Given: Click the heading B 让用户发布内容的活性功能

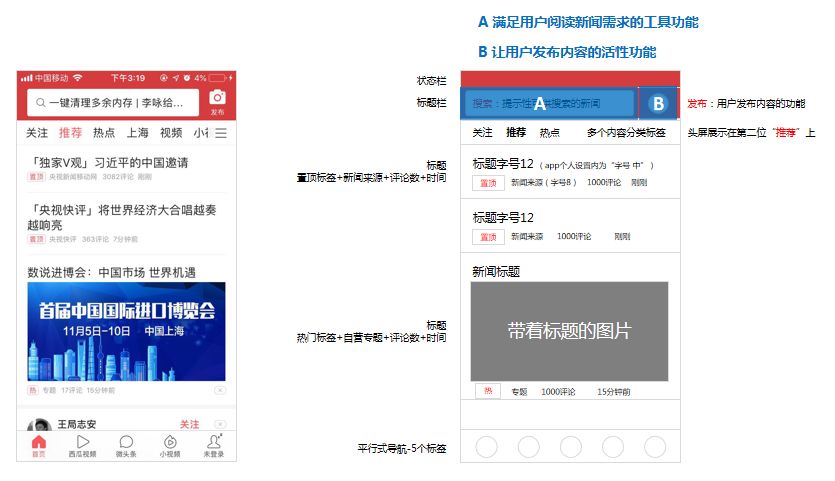Looking at the screenshot, I should click(x=567, y=52).
